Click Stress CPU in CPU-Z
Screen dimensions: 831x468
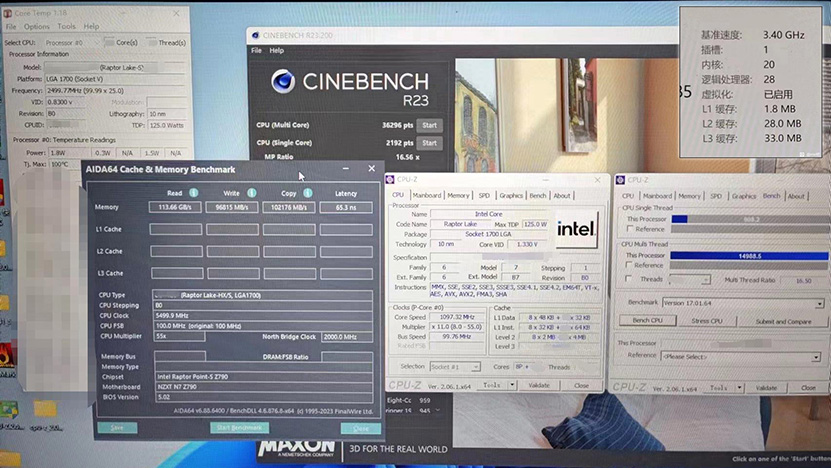click(707, 321)
